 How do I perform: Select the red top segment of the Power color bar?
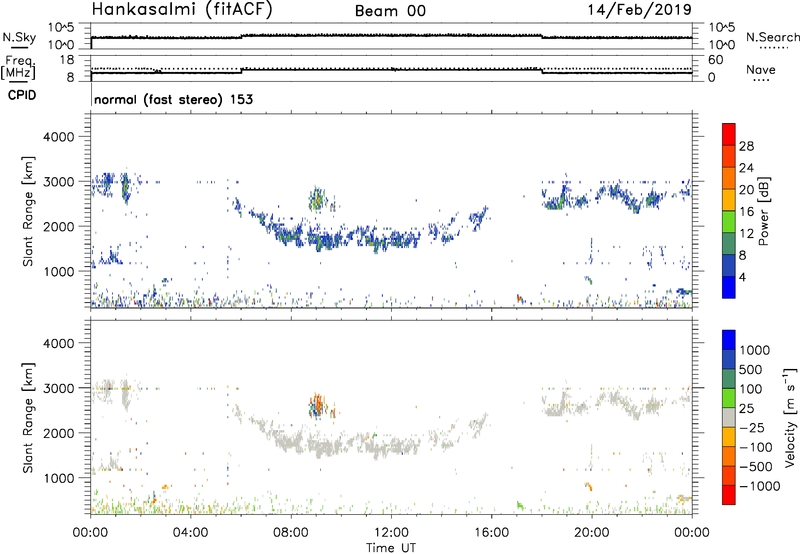pyautogui.click(x=729, y=135)
